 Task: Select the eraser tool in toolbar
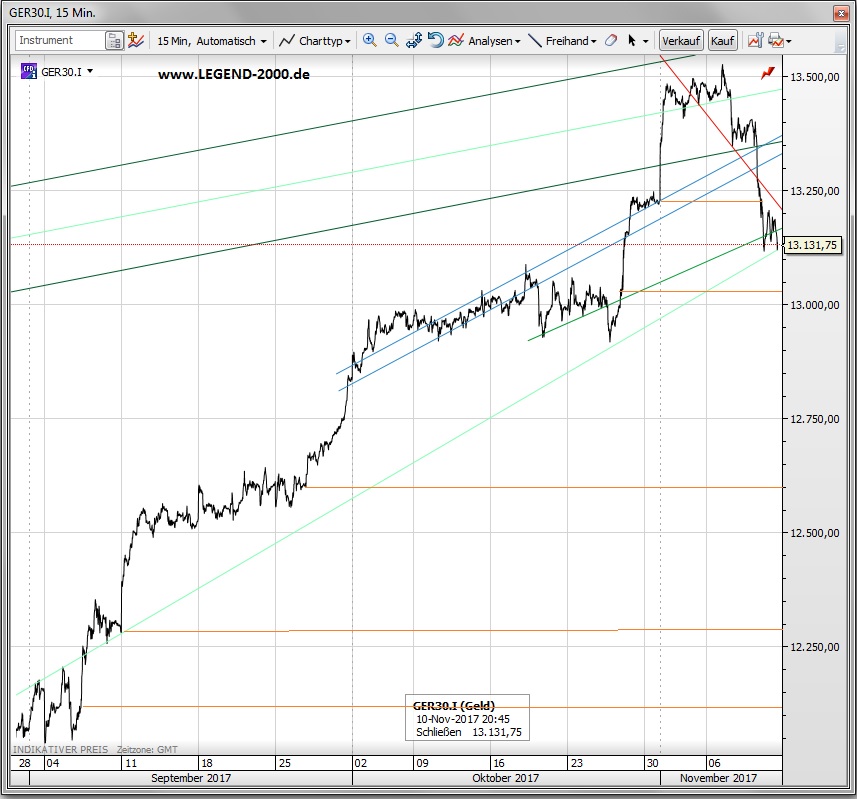[x=612, y=41]
